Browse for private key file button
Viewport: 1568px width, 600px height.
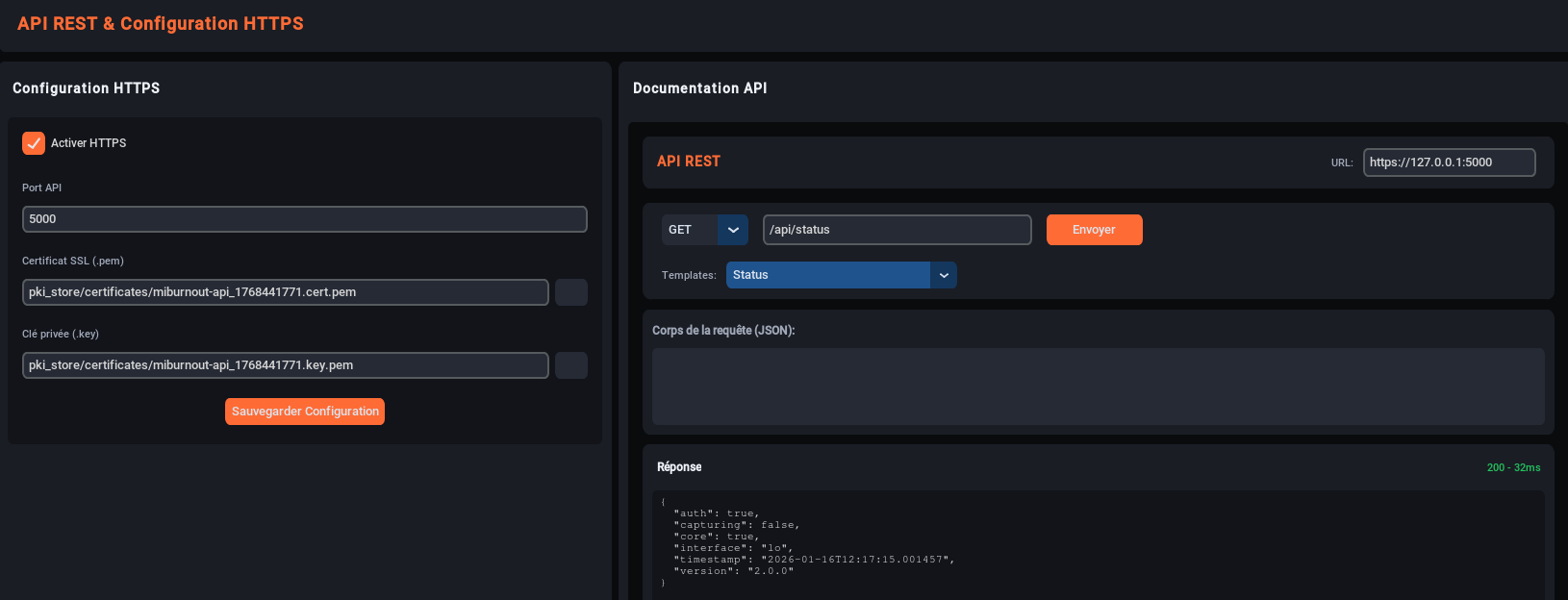[x=571, y=365]
